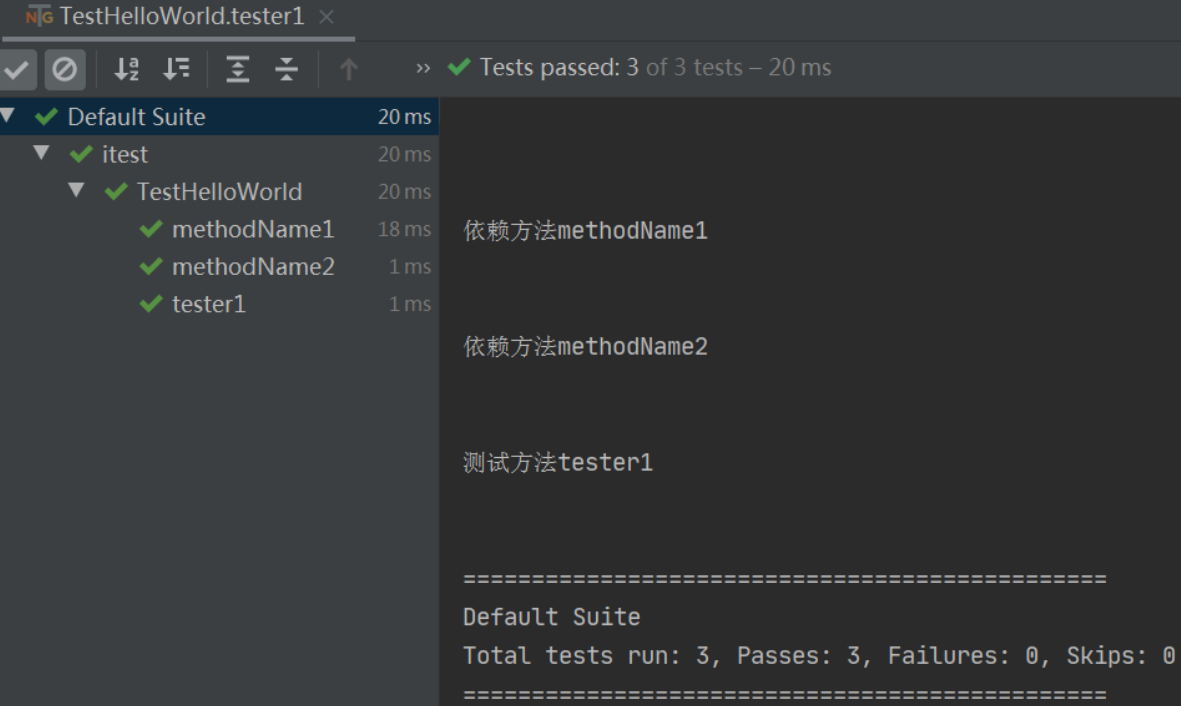Image resolution: width=1181 pixels, height=706 pixels.
Task: Collapse the itest tree node
Action: (41, 153)
